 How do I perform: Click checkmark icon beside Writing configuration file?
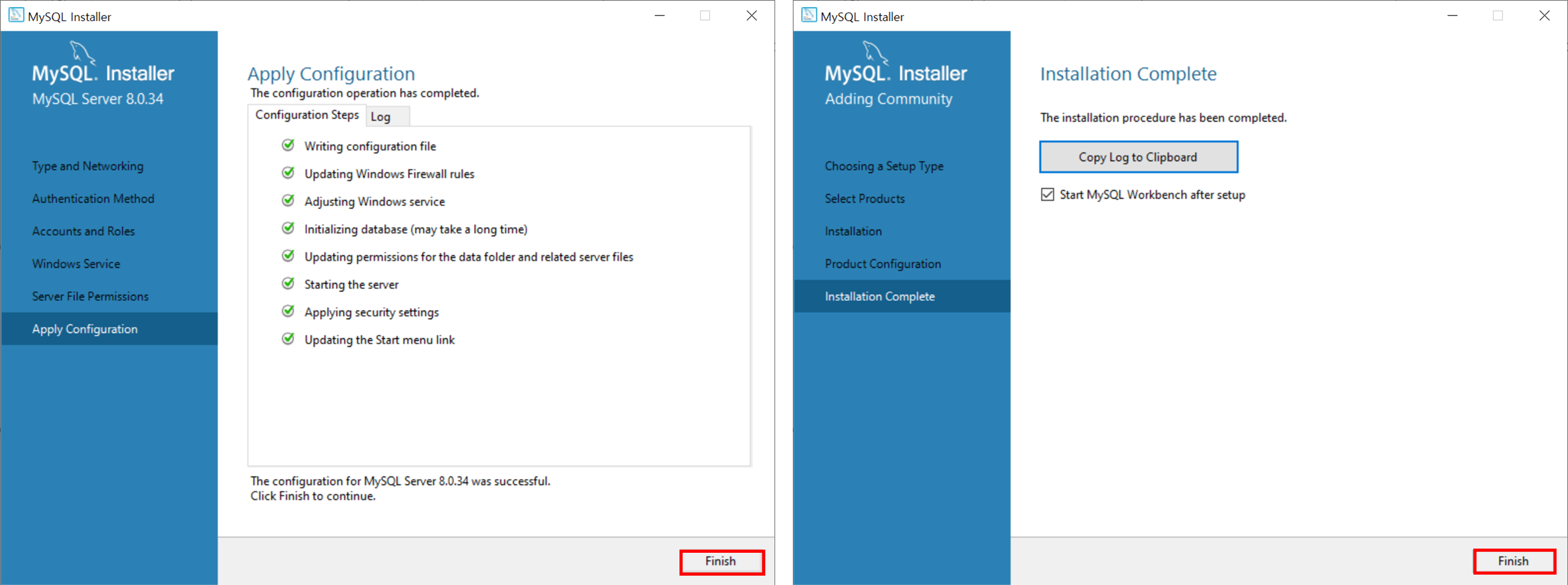click(x=289, y=145)
